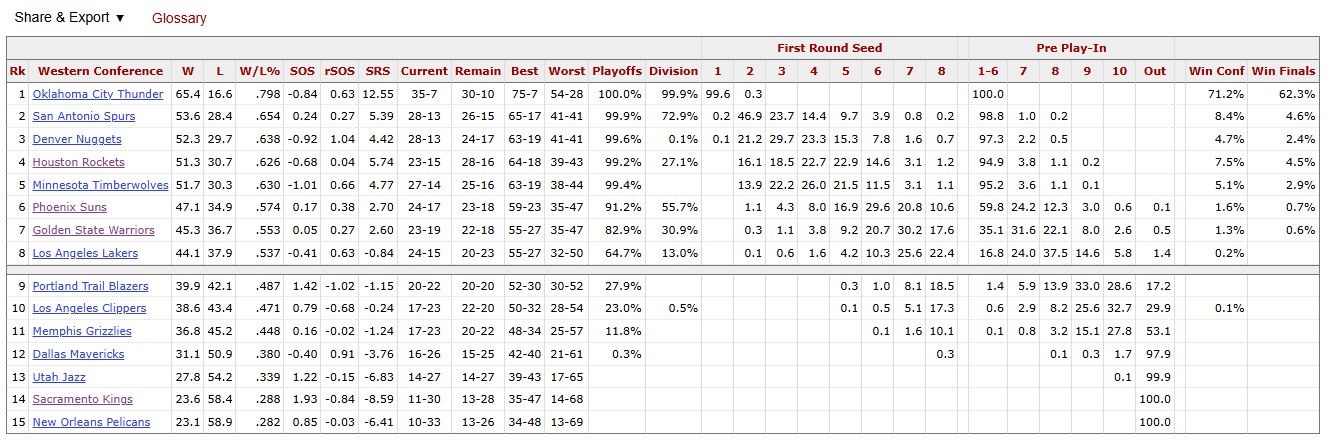The width and height of the screenshot is (1331, 448).
Task: Open the New Orleans Pelicans link
Action: pyautogui.click(x=91, y=423)
